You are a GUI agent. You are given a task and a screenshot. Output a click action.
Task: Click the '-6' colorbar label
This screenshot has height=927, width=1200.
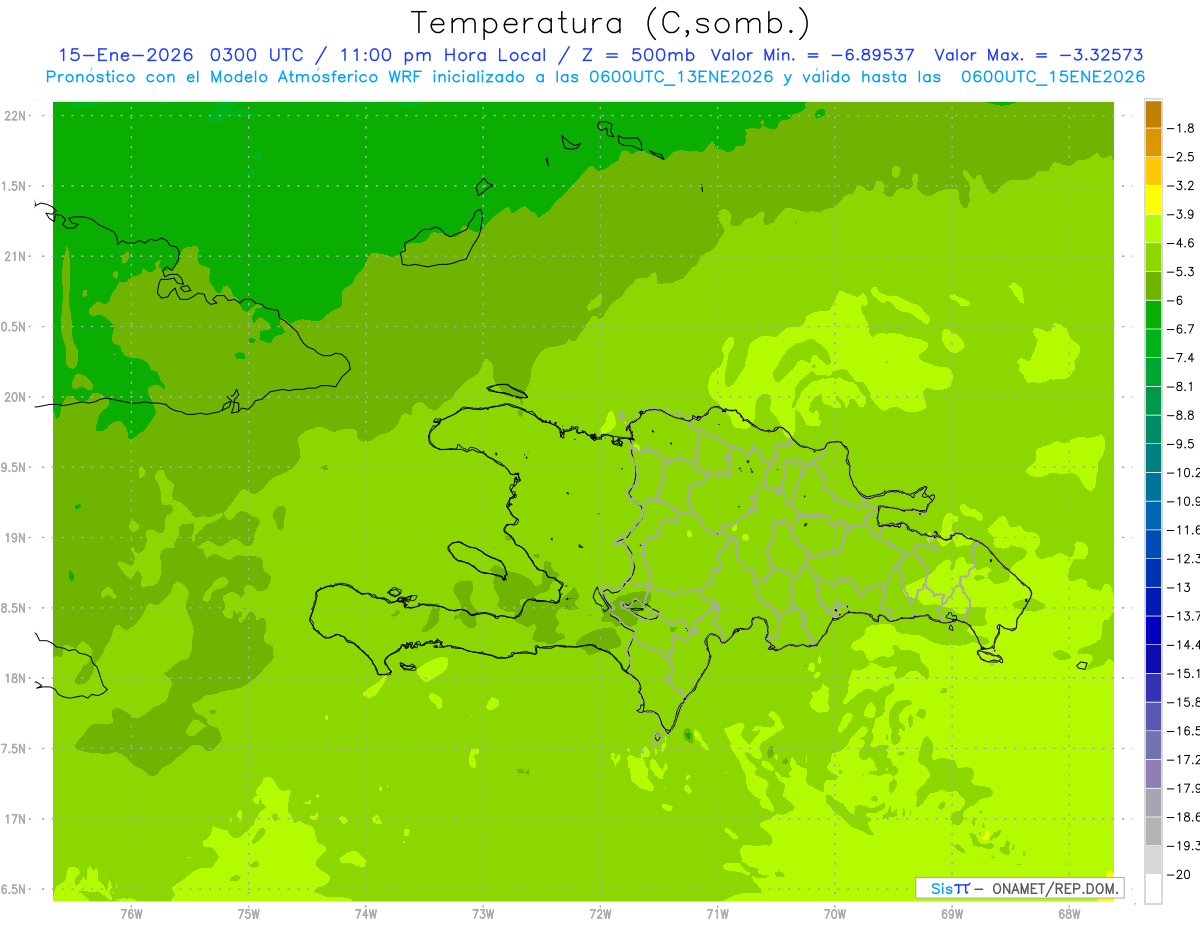tap(1175, 300)
